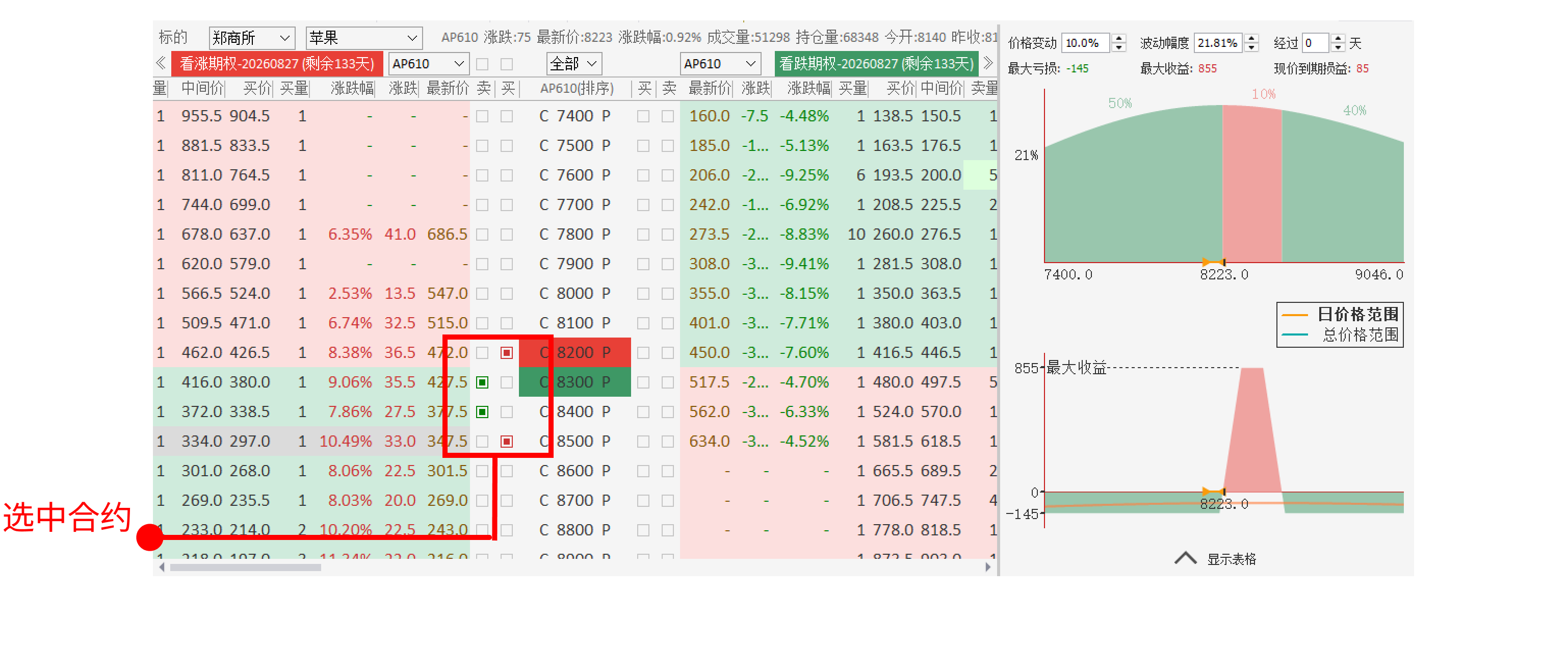Image resolution: width=1568 pixels, height=670 pixels.
Task: Click right double-chevron after put options tab
Action: click(988, 63)
